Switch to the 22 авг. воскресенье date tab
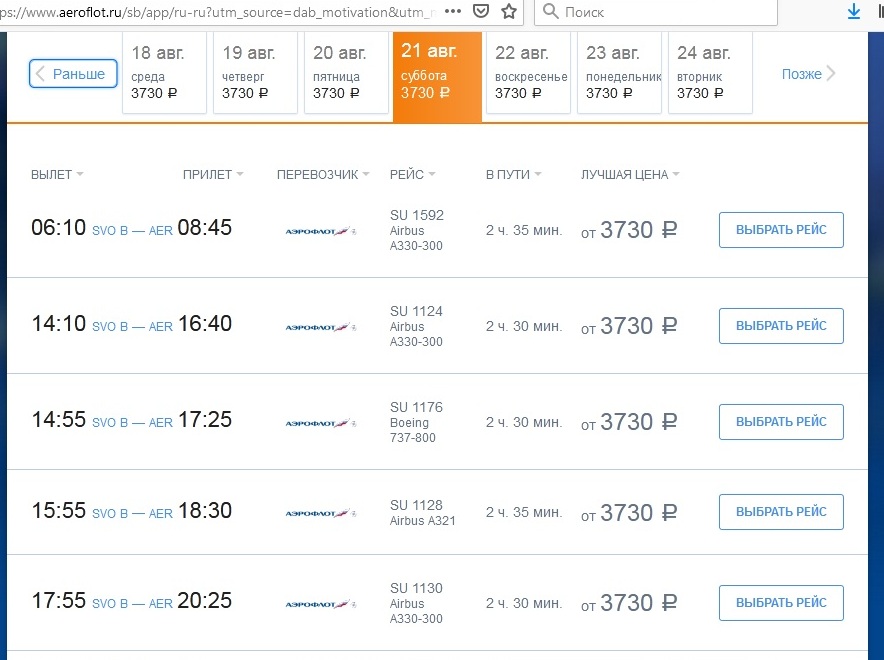This screenshot has height=660, width=884. pos(528,72)
